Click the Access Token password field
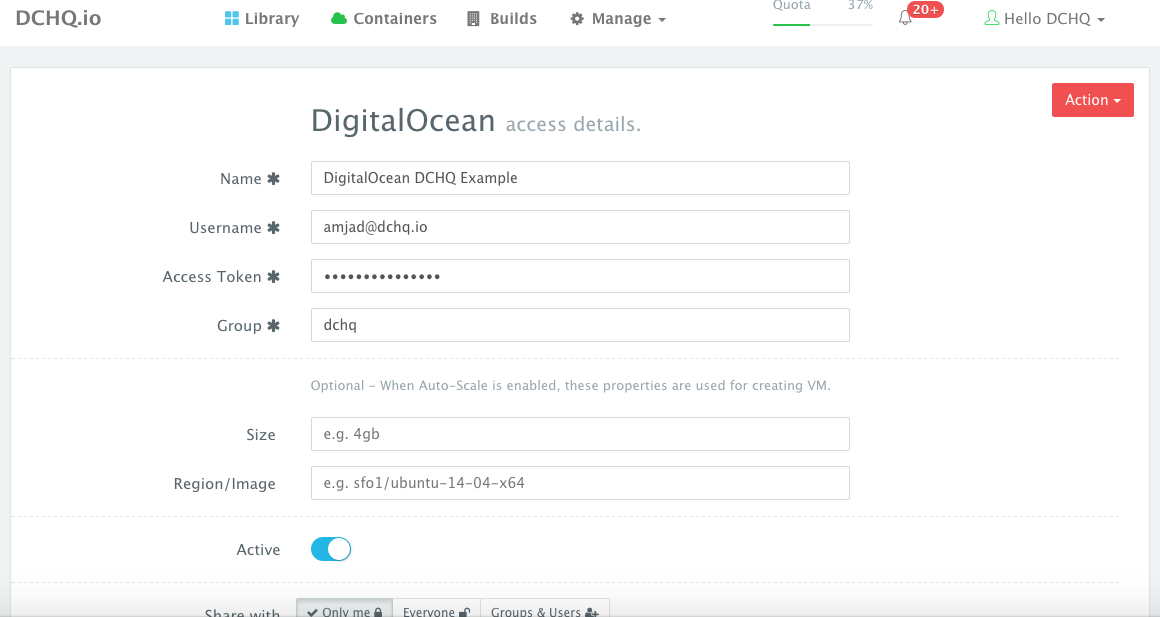1160x617 pixels. [x=580, y=276]
